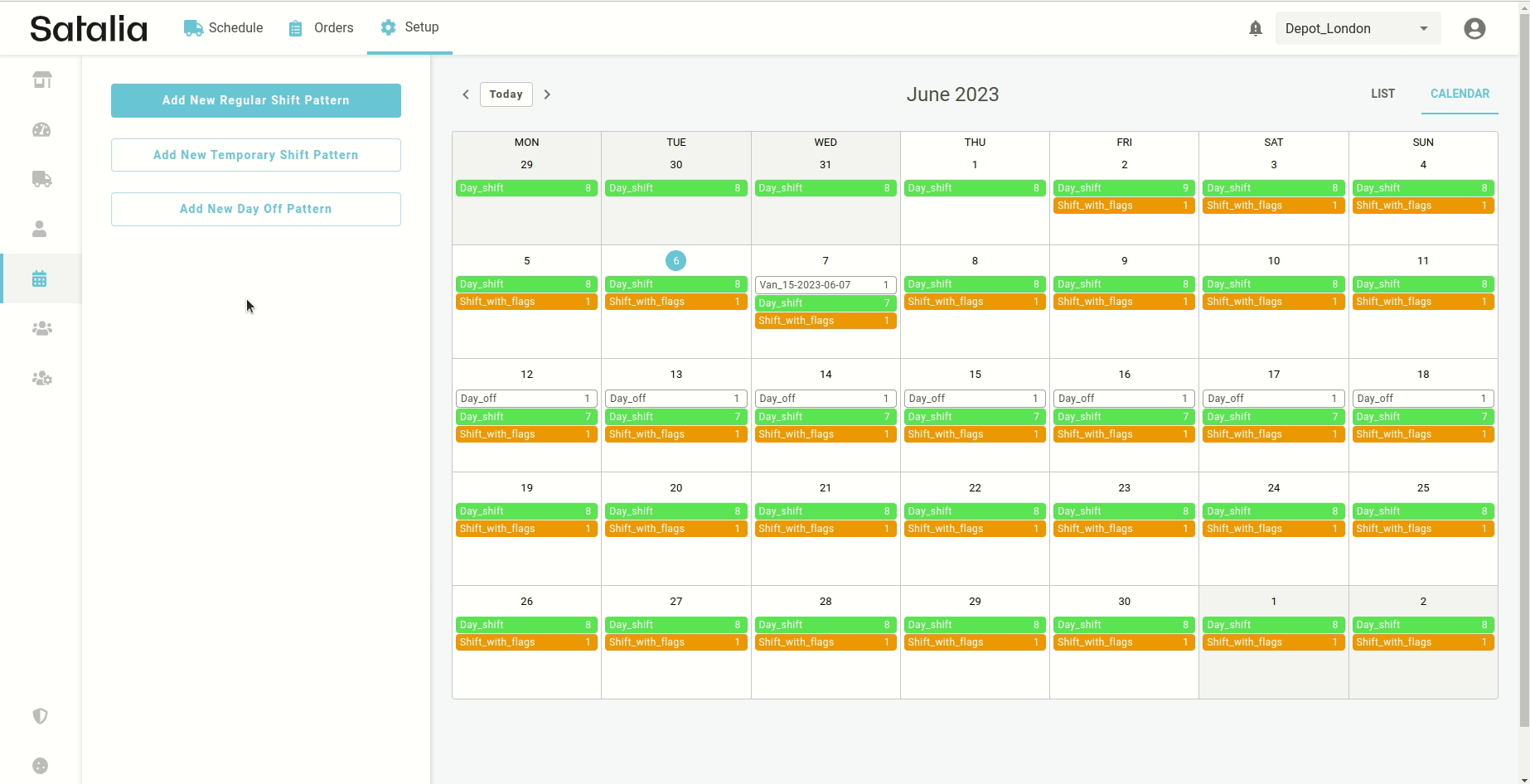1530x784 pixels.
Task: Click the calendar icon in the sidebar
Action: 40,279
